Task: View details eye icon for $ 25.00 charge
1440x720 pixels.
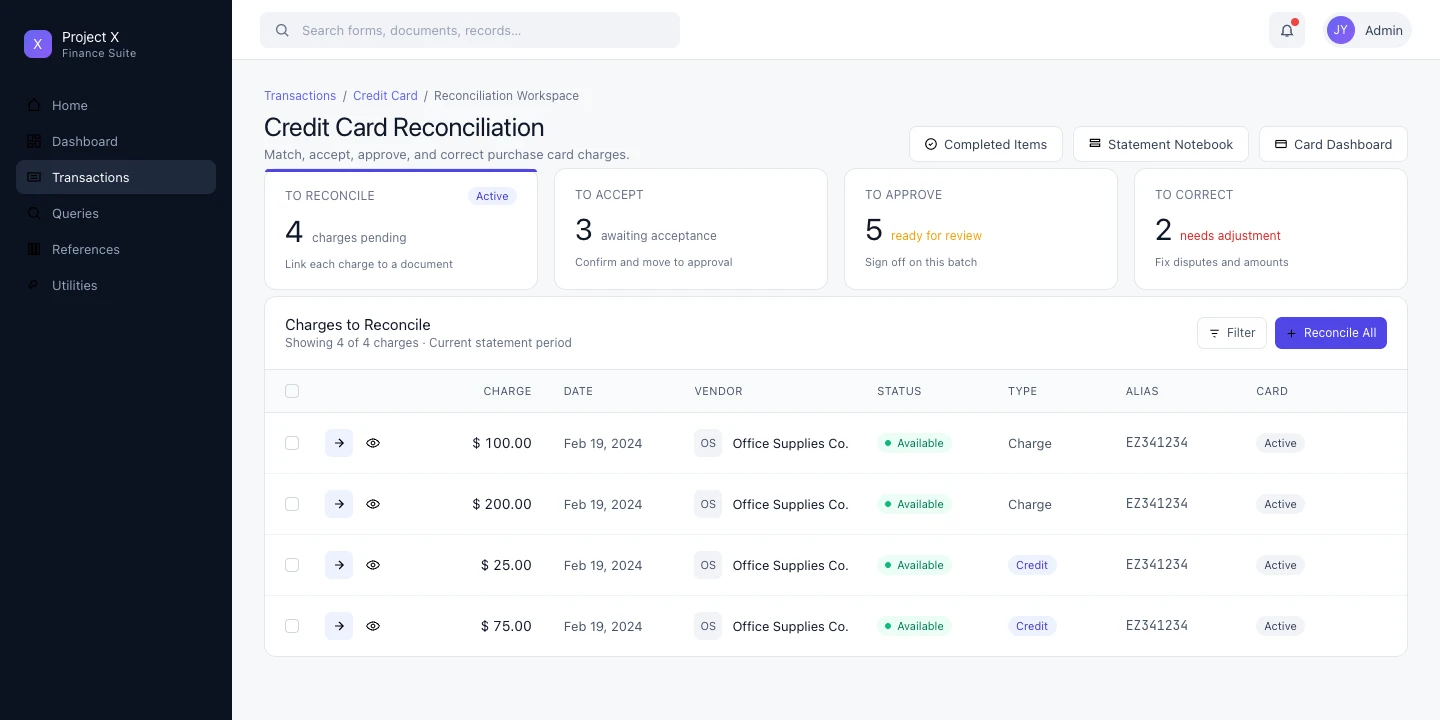Action: click(373, 565)
